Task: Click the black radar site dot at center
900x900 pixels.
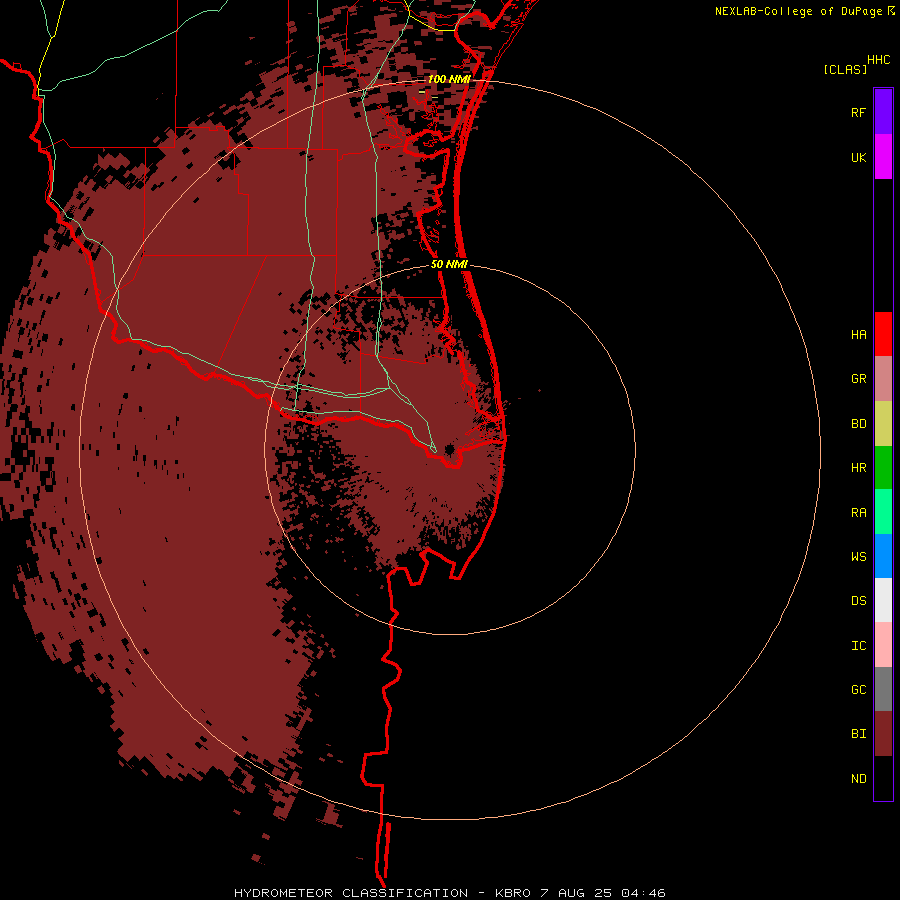Action: click(x=449, y=449)
